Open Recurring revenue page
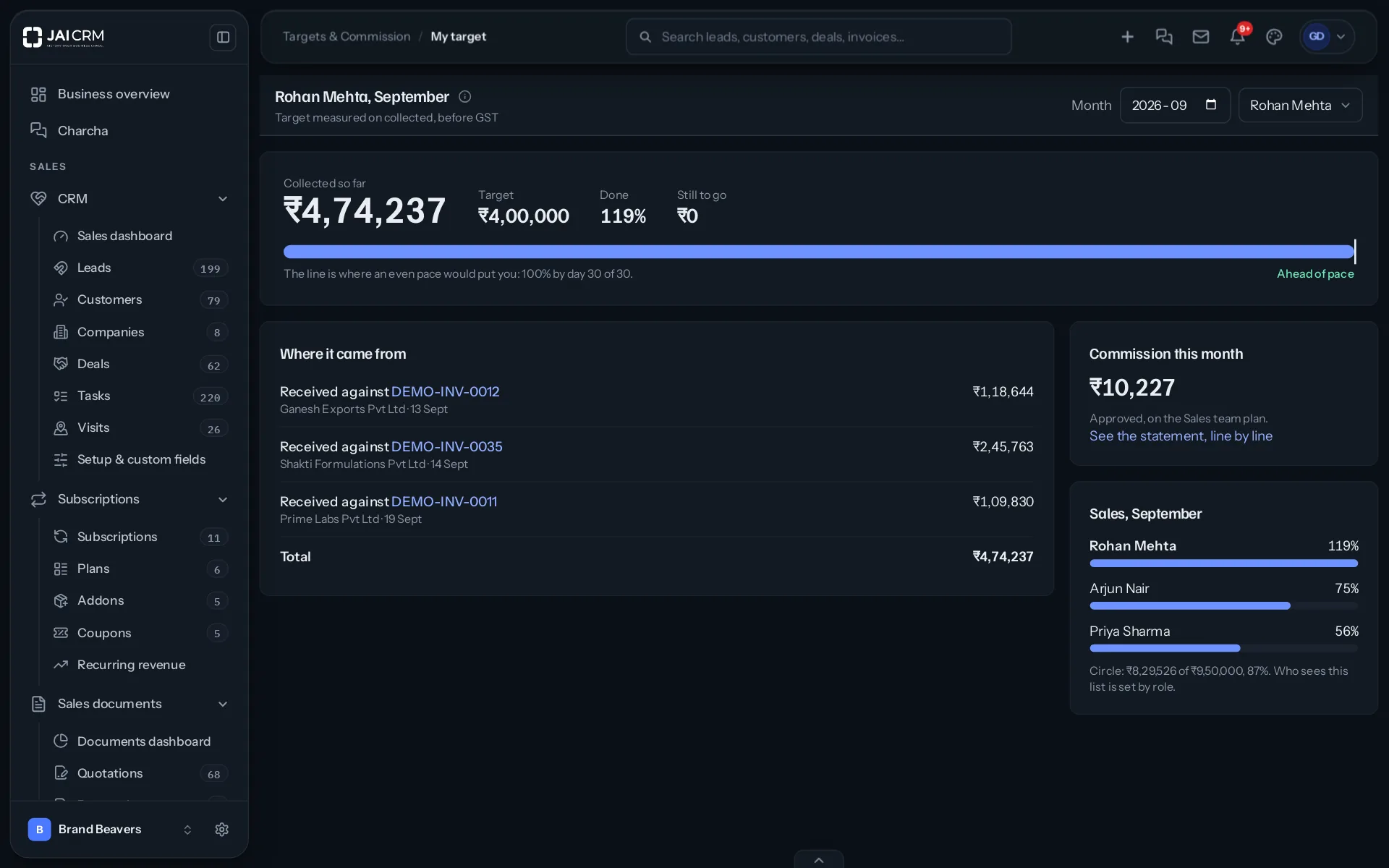The image size is (1389, 868). click(x=140, y=665)
